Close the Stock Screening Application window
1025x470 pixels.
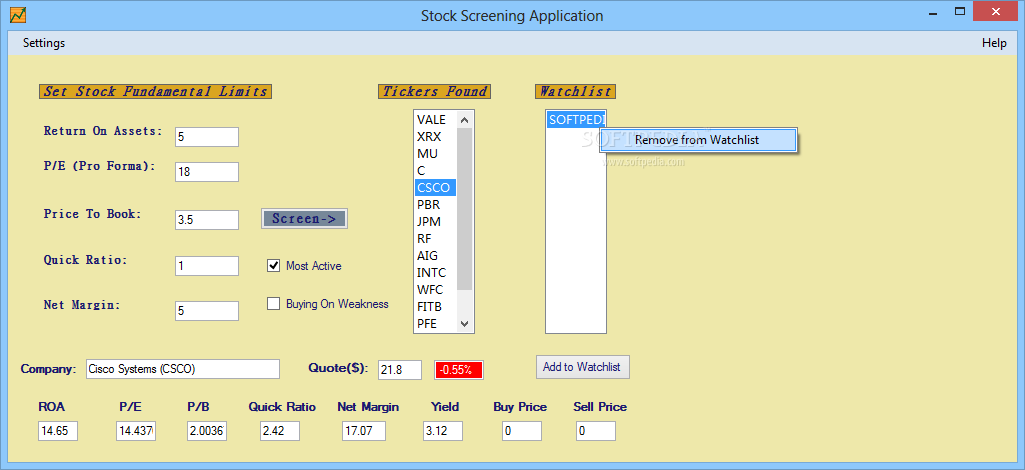click(x=996, y=11)
